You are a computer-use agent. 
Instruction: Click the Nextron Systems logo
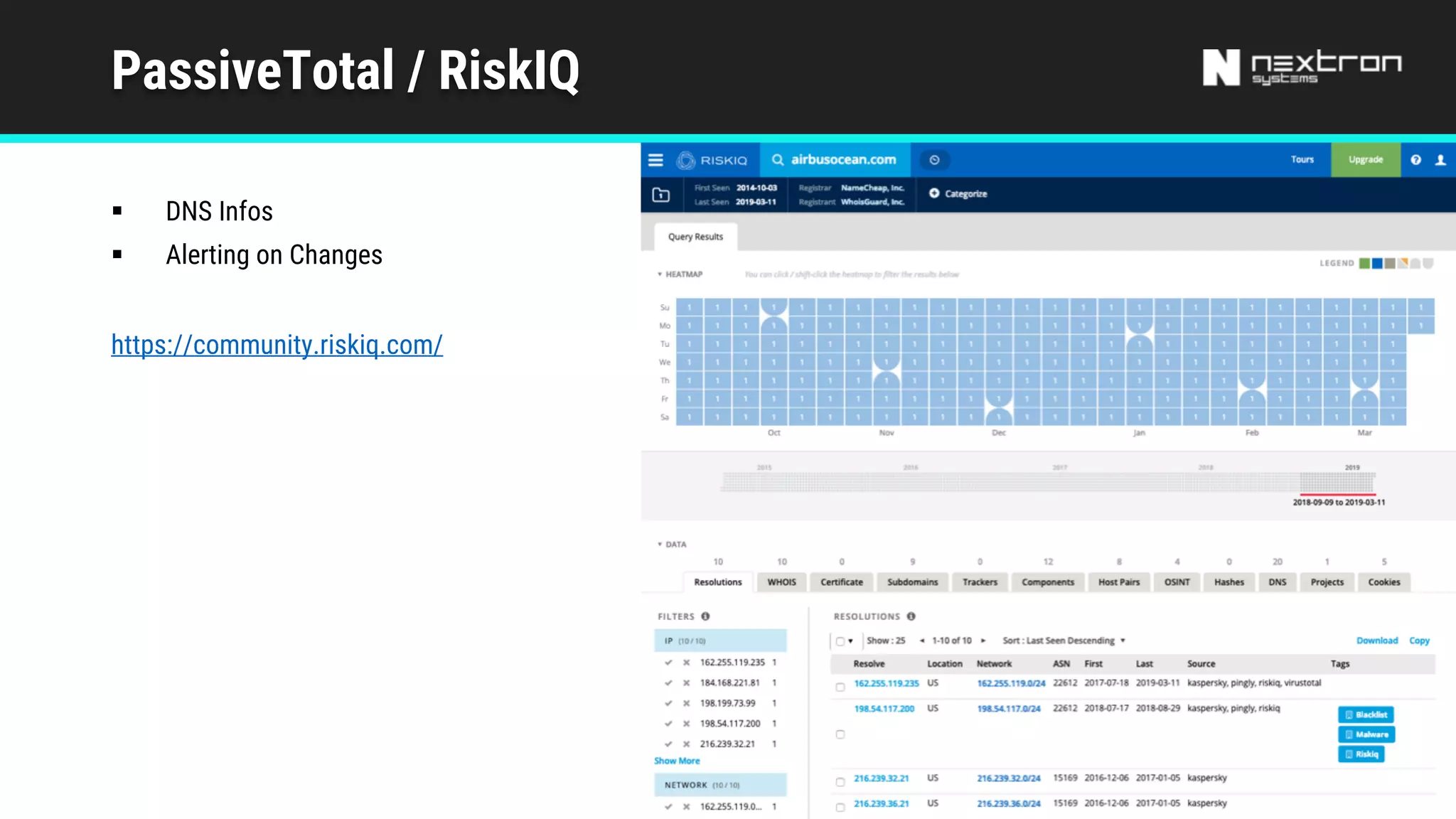pyautogui.click(x=1302, y=68)
